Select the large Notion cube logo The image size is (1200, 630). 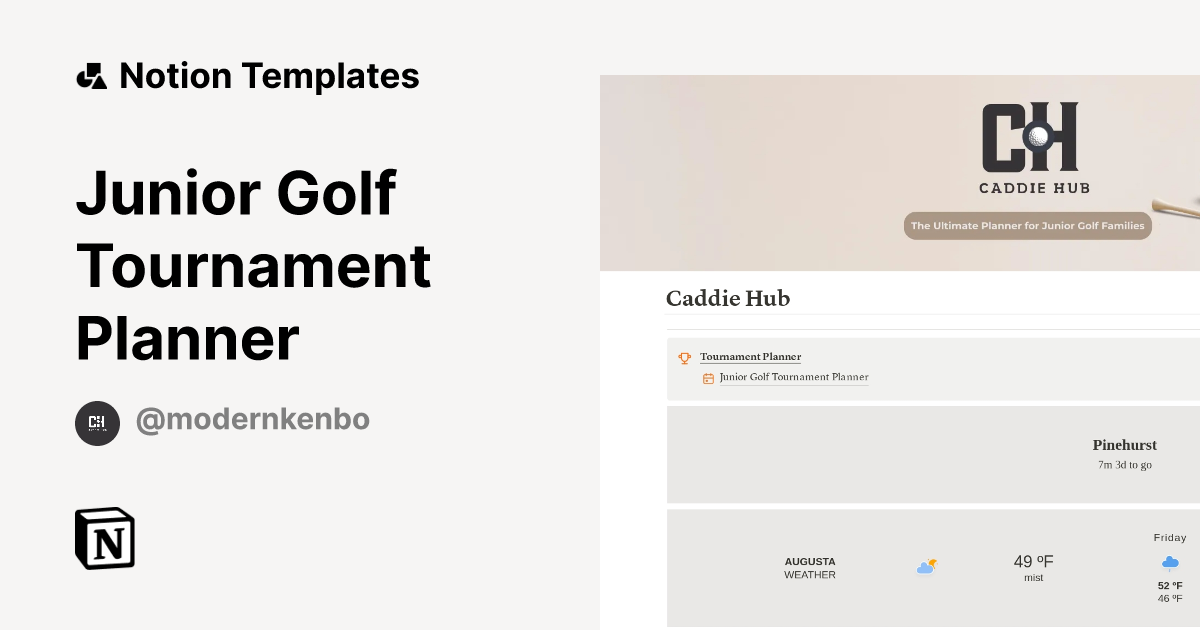105,538
